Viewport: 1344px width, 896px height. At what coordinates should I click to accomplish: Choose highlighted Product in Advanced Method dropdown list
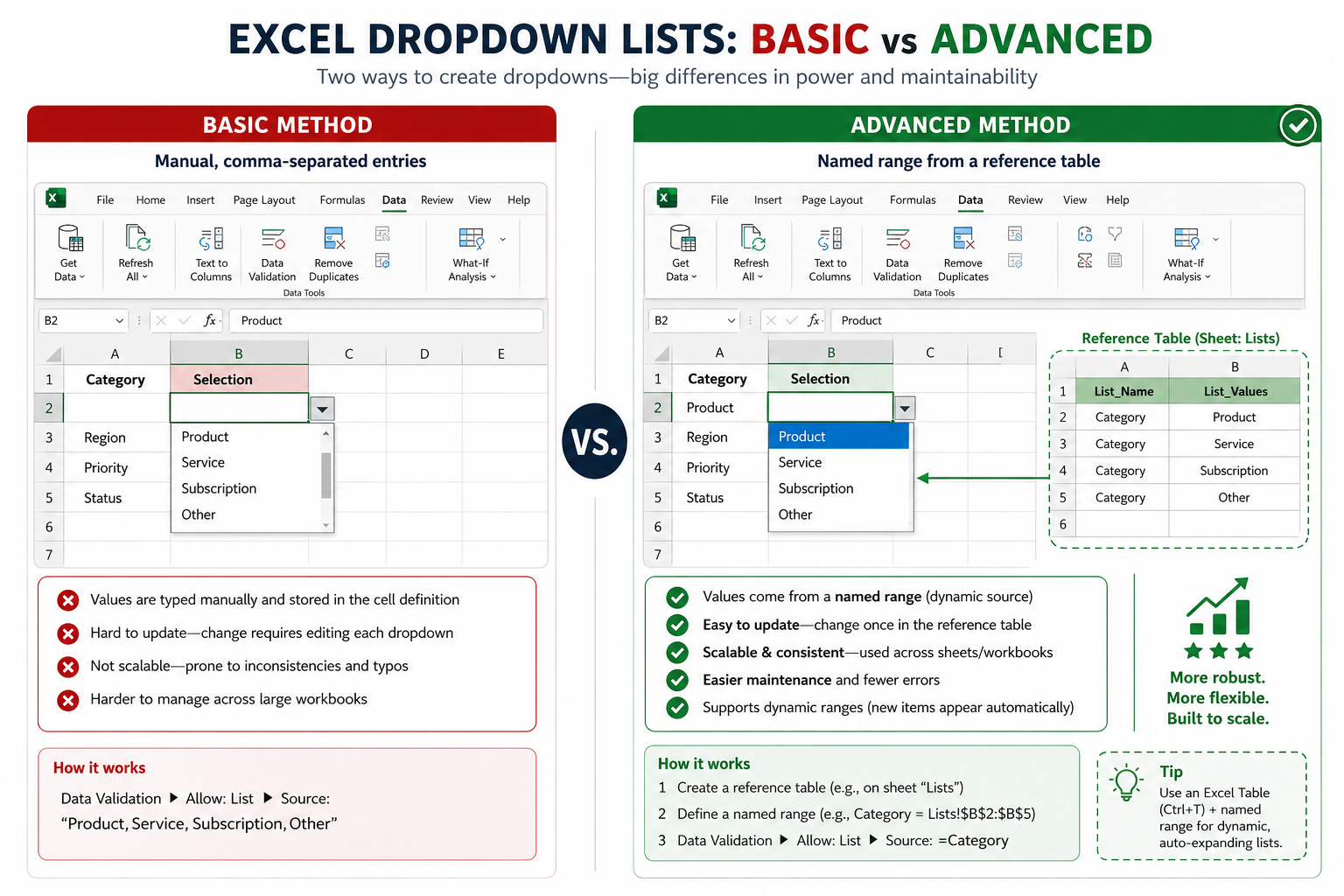[839, 436]
